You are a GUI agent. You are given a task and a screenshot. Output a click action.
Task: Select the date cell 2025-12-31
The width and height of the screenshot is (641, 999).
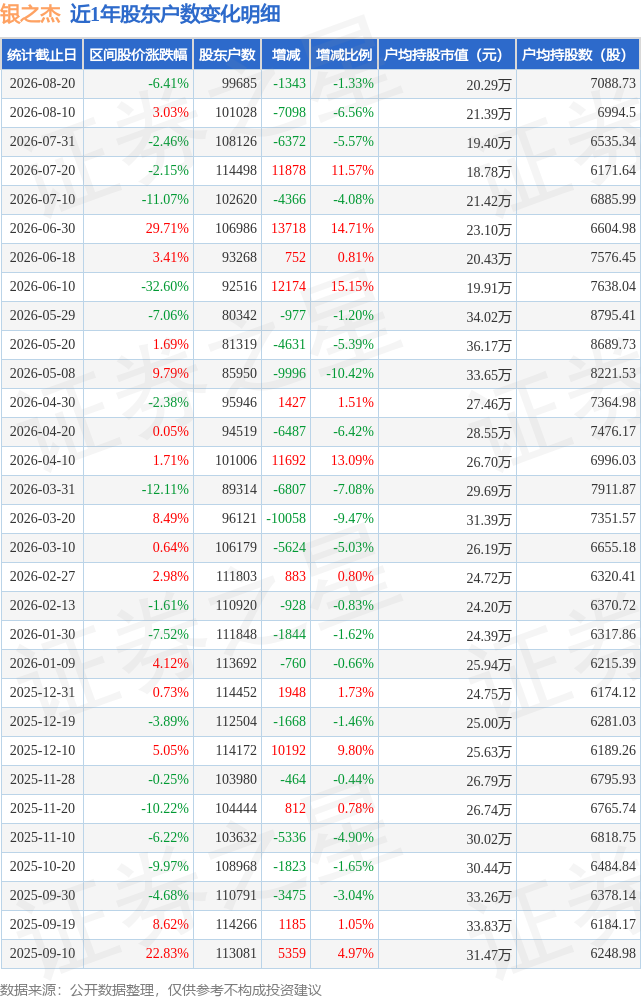(42, 692)
